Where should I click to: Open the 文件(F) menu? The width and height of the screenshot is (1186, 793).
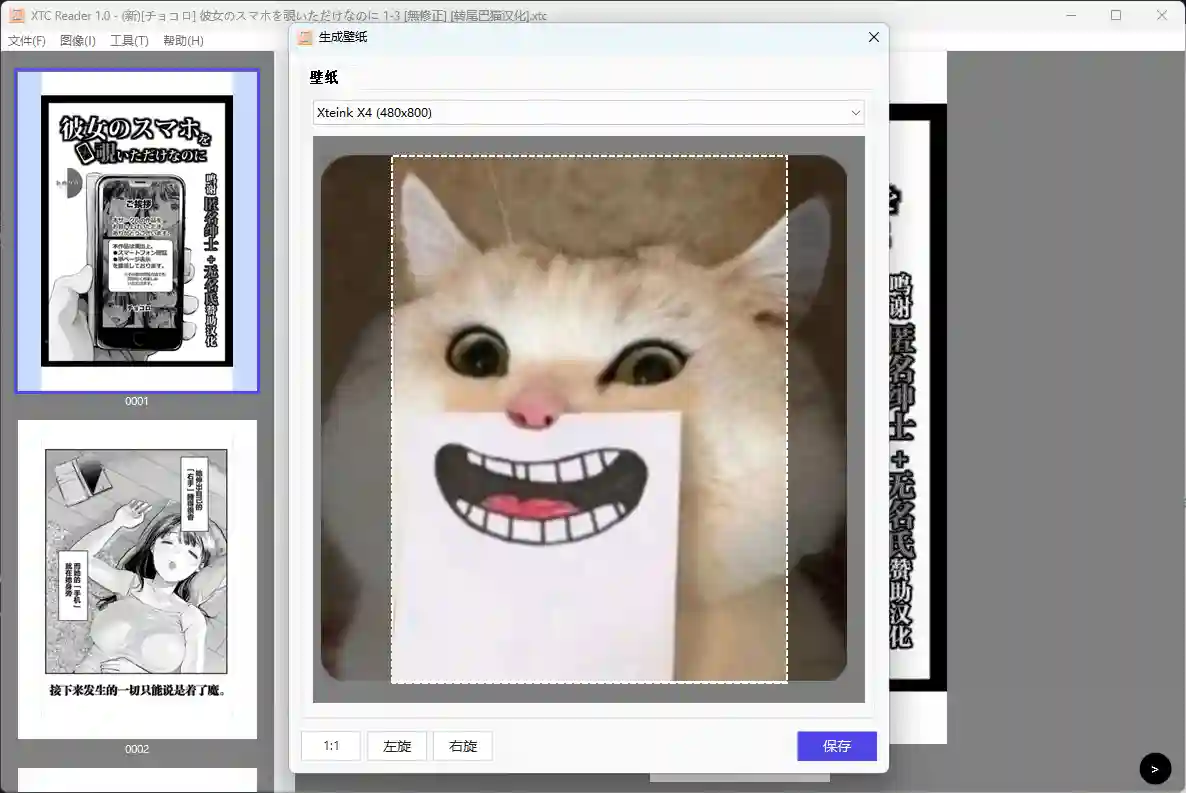coord(26,41)
